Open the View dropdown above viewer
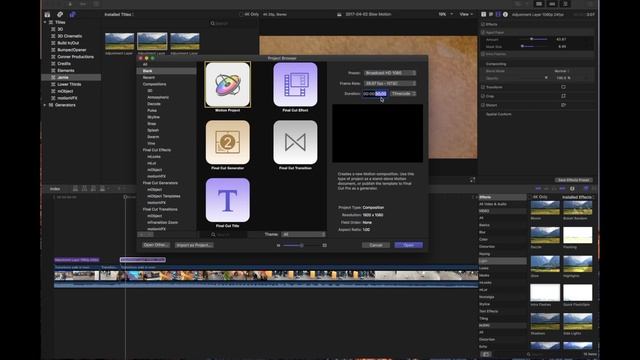The image size is (640, 360). click(466, 14)
